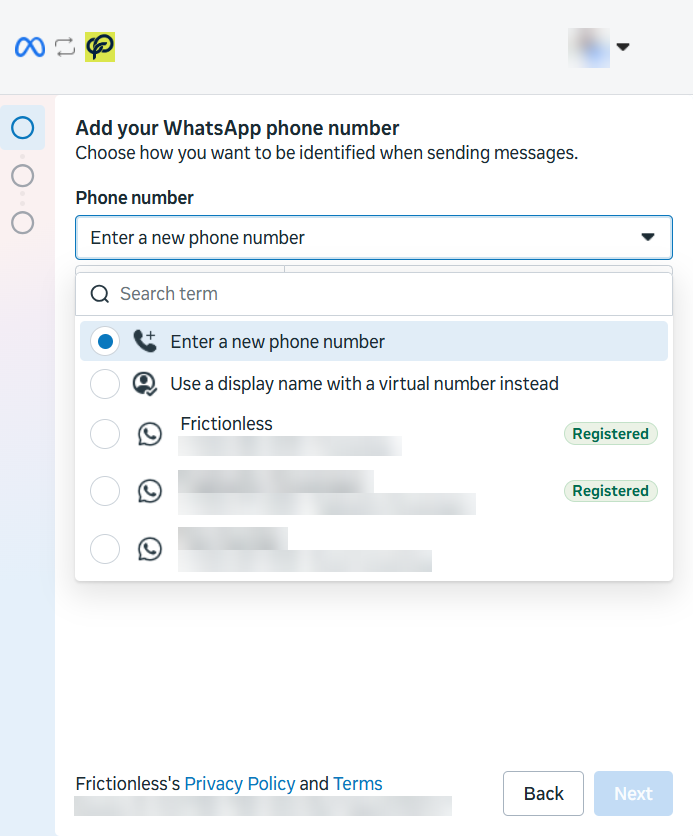This screenshot has width=693, height=836.
Task: Select the second step circle in sidebar
Action: [x=22, y=175]
